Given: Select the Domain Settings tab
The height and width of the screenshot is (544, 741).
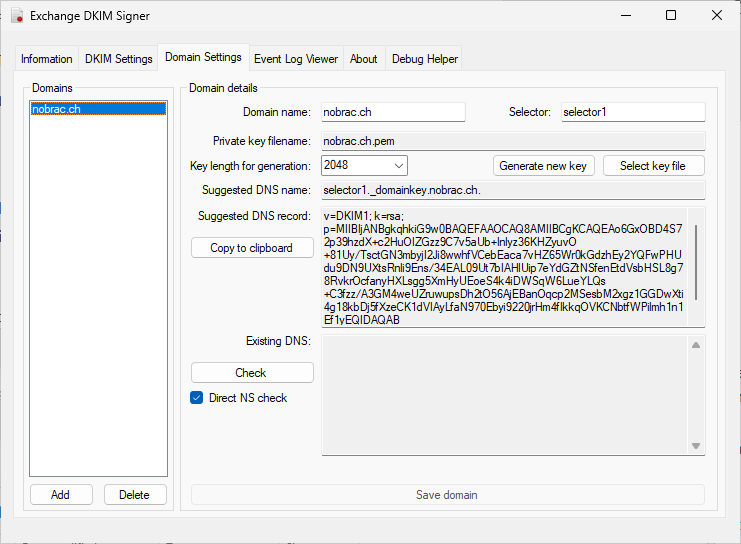Looking at the screenshot, I should coord(203,57).
